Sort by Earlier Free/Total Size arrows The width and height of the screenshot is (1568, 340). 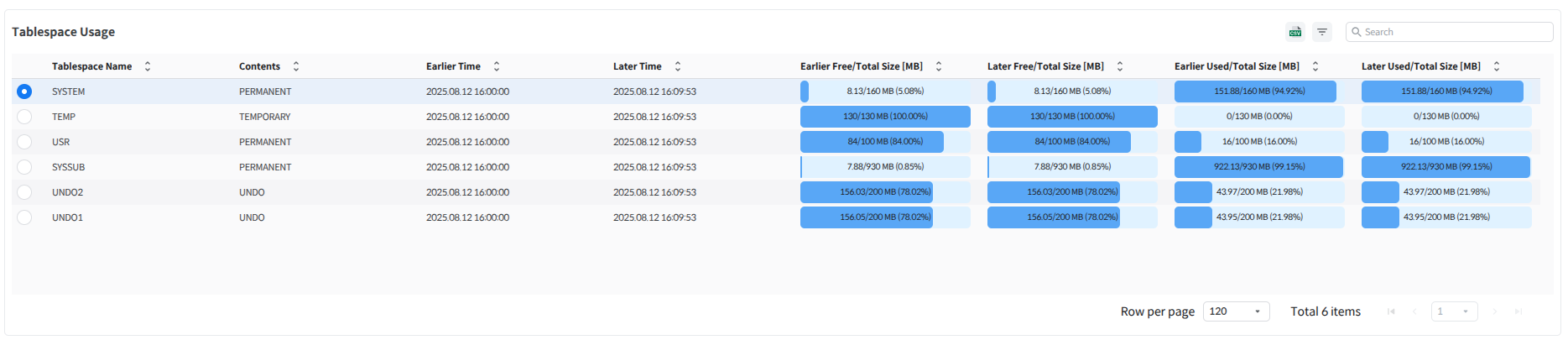coord(939,66)
